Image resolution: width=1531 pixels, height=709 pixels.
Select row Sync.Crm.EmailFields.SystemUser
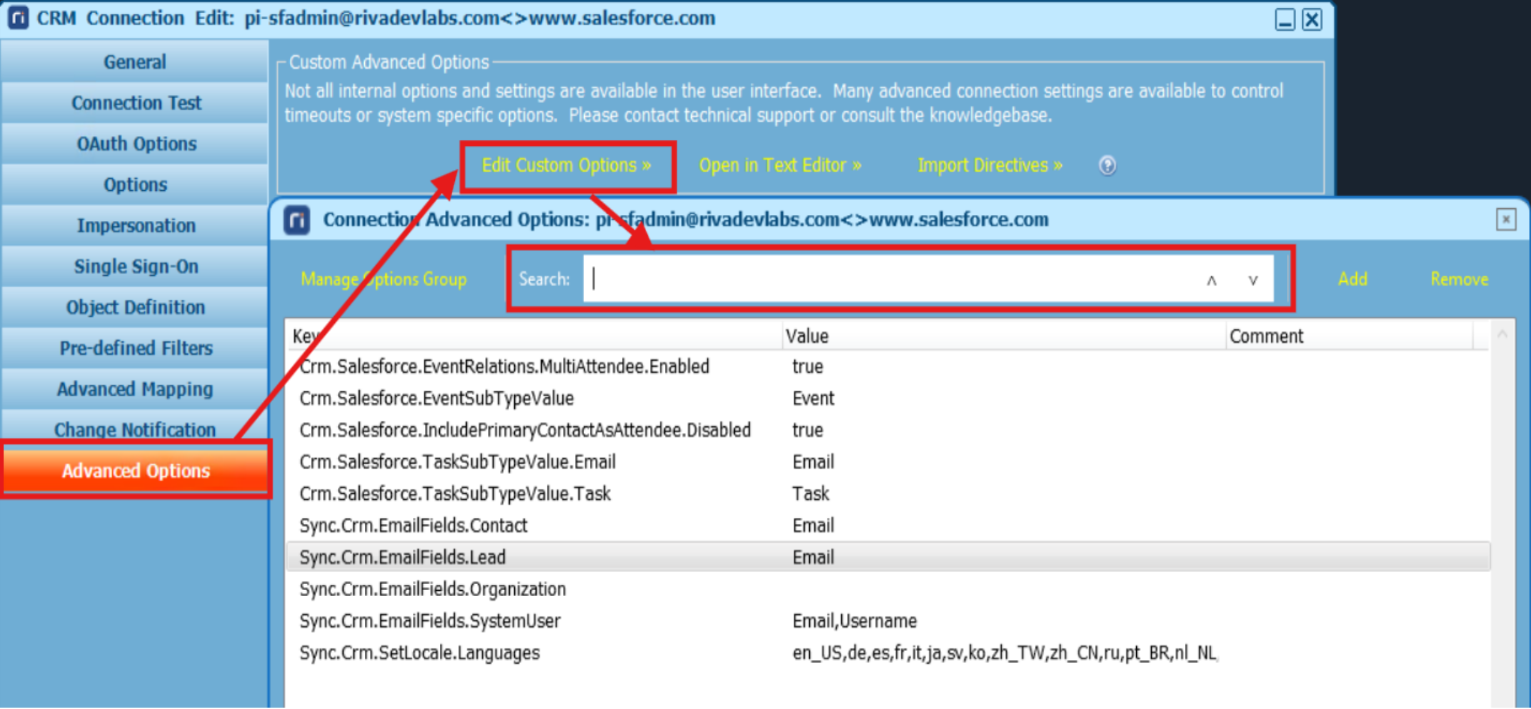(x=888, y=622)
